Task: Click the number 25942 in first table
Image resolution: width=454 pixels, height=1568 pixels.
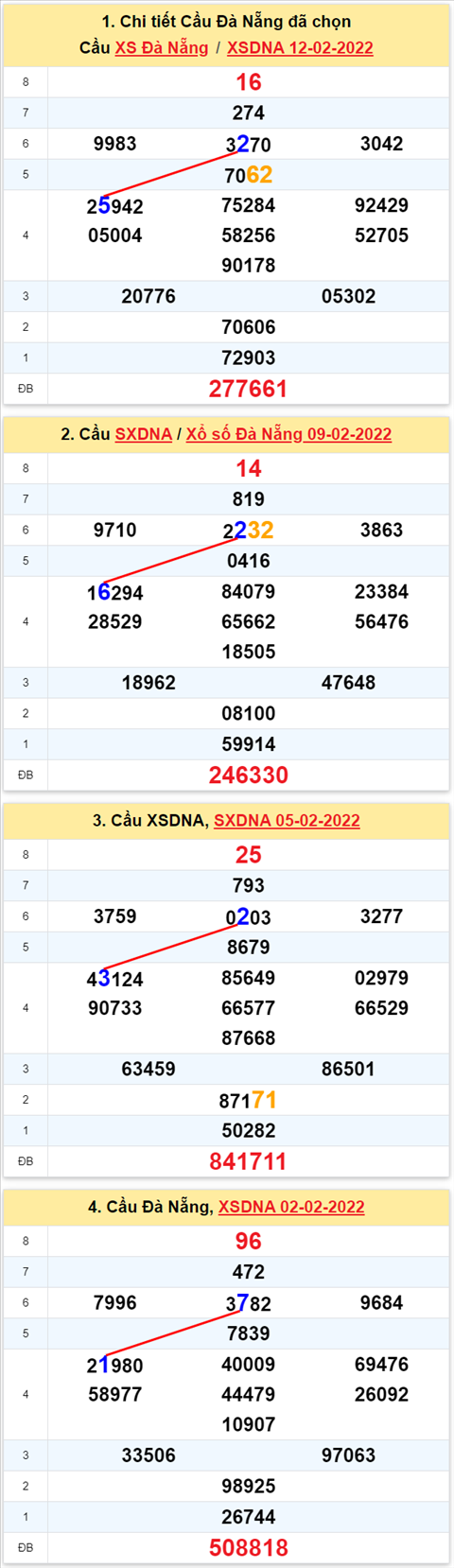Action: coord(114,206)
